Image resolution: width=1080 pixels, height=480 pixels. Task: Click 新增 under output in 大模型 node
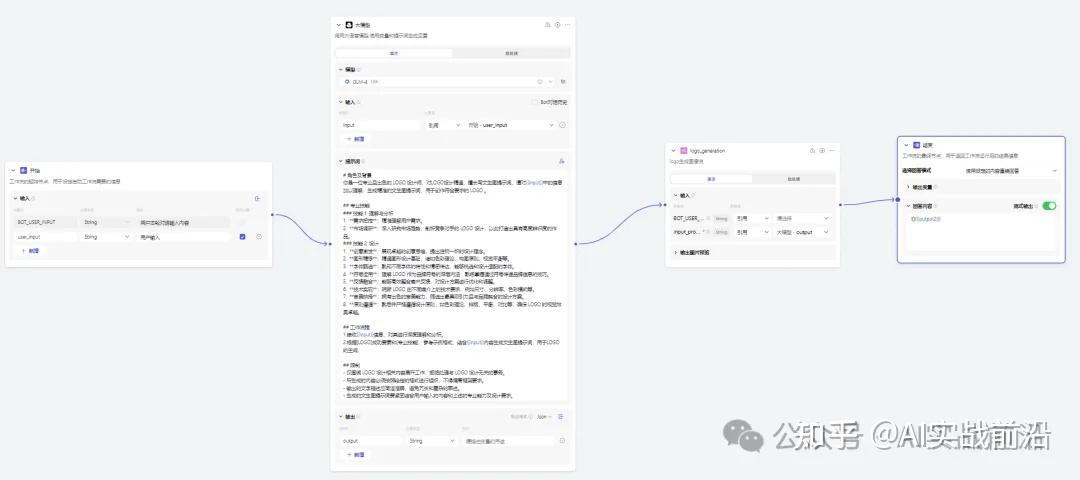pyautogui.click(x=355, y=455)
